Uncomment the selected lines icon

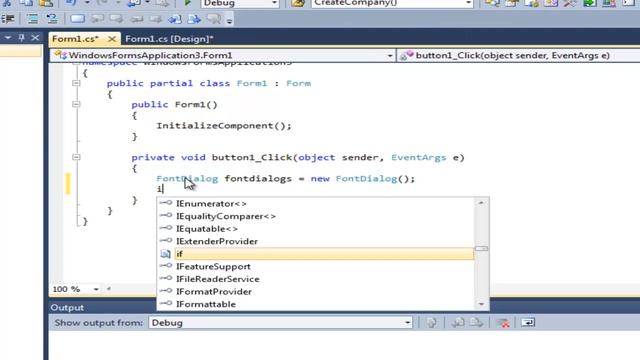[x=52, y=19]
